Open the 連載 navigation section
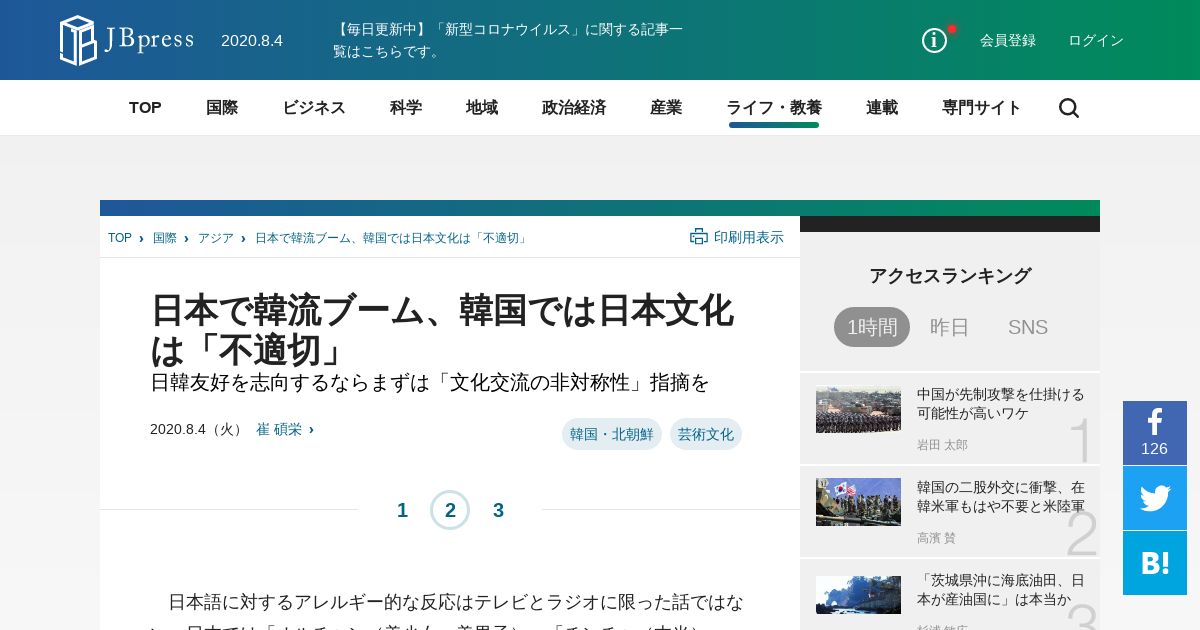Screen dimensions: 1200x630 [882, 108]
